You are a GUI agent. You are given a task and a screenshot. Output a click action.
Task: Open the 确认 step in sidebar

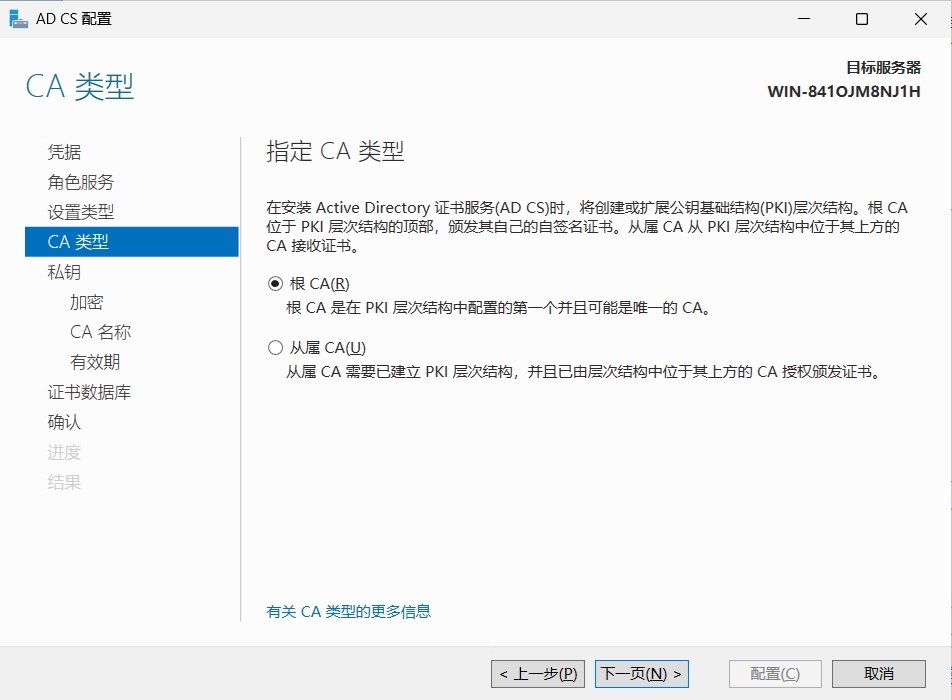tap(64, 422)
